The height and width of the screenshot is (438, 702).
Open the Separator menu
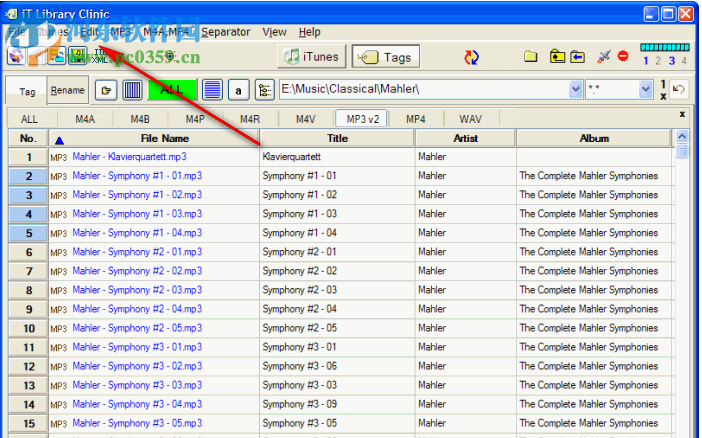click(x=225, y=32)
